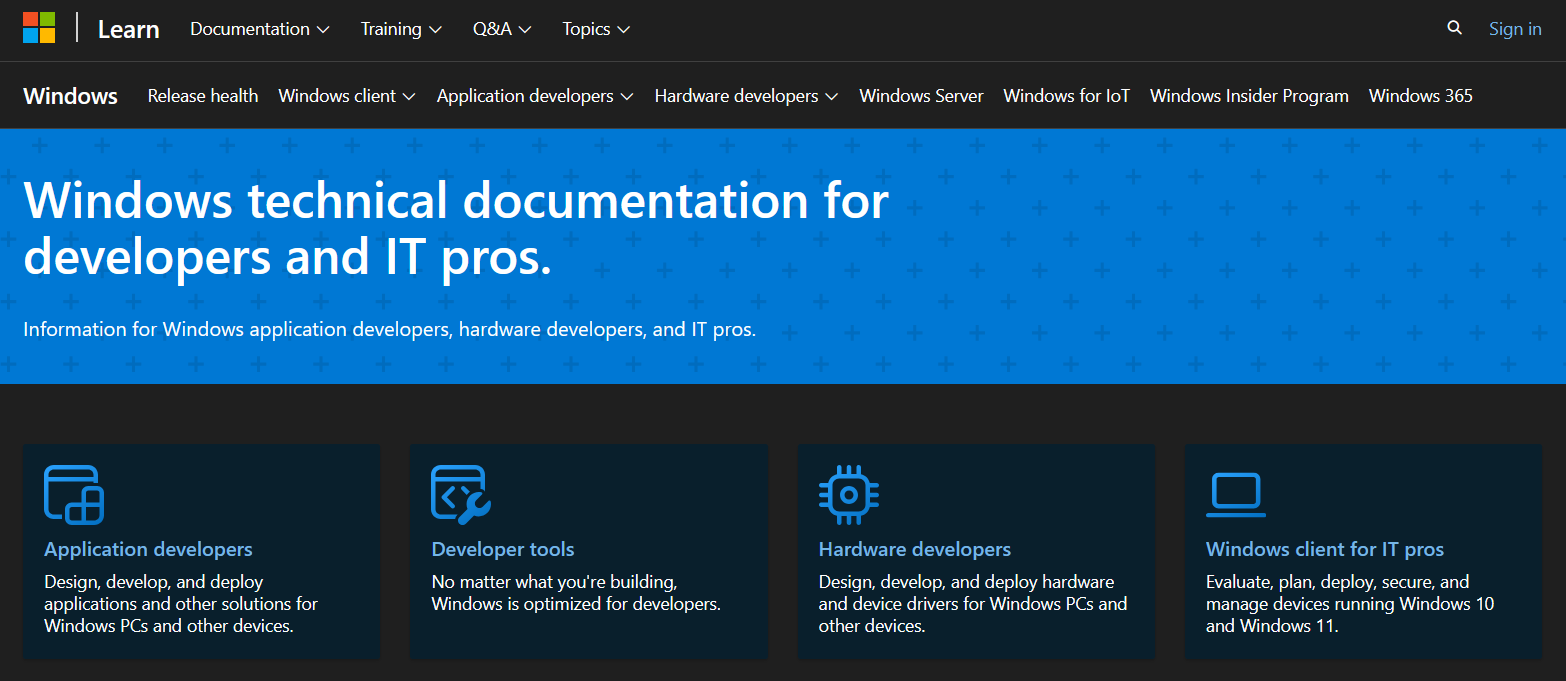Open the Developer tools card heading link
The image size is (1566, 681).
(x=503, y=549)
